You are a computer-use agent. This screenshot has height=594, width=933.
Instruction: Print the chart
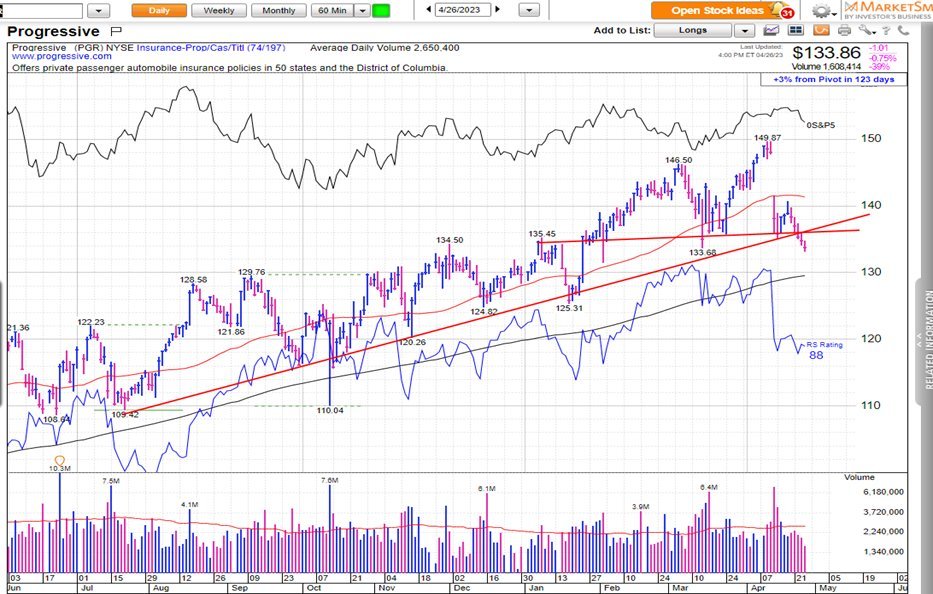(x=844, y=30)
